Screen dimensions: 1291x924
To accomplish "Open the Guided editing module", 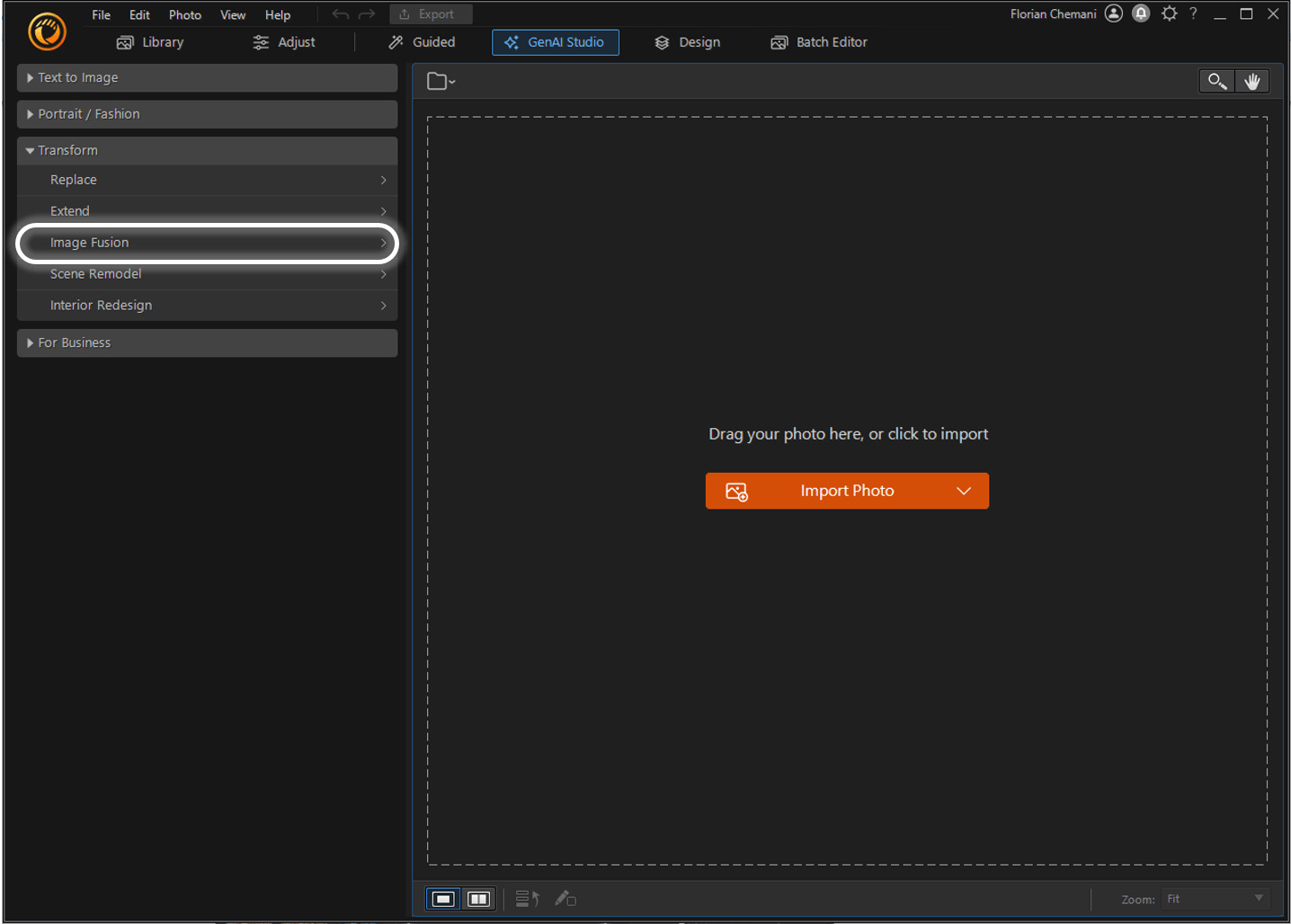I will 421,41.
